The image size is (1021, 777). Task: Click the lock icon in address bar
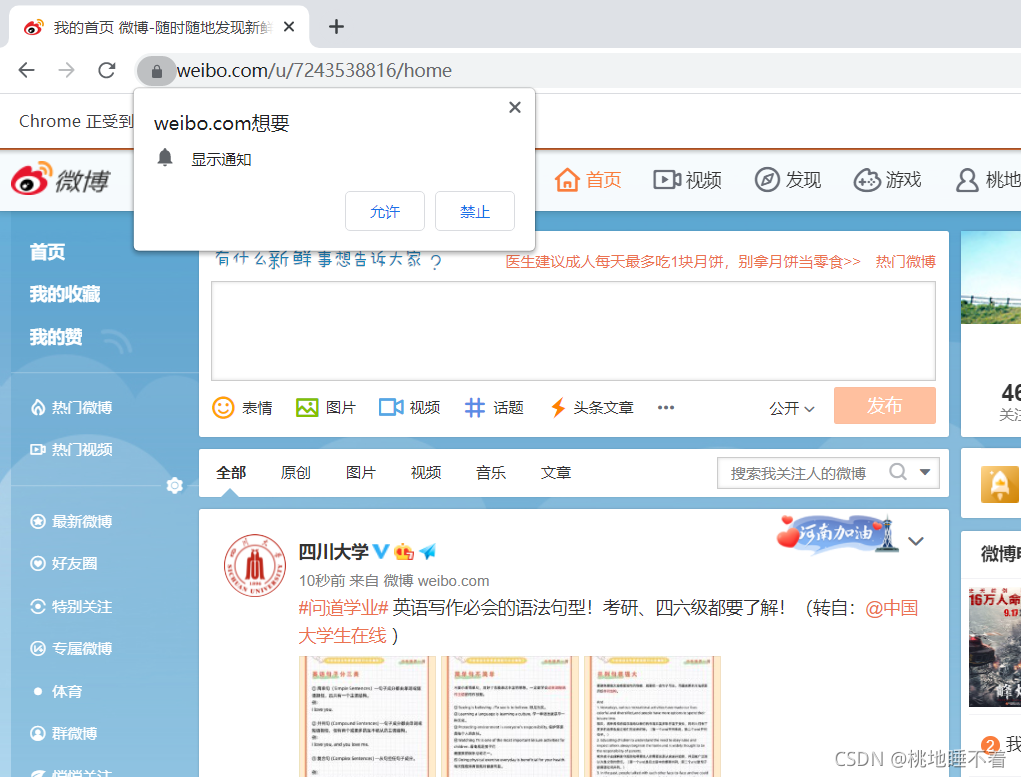pos(156,71)
